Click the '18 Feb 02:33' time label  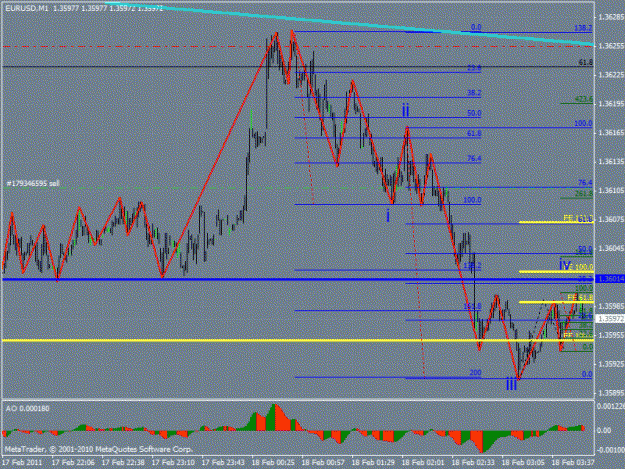(x=473, y=463)
